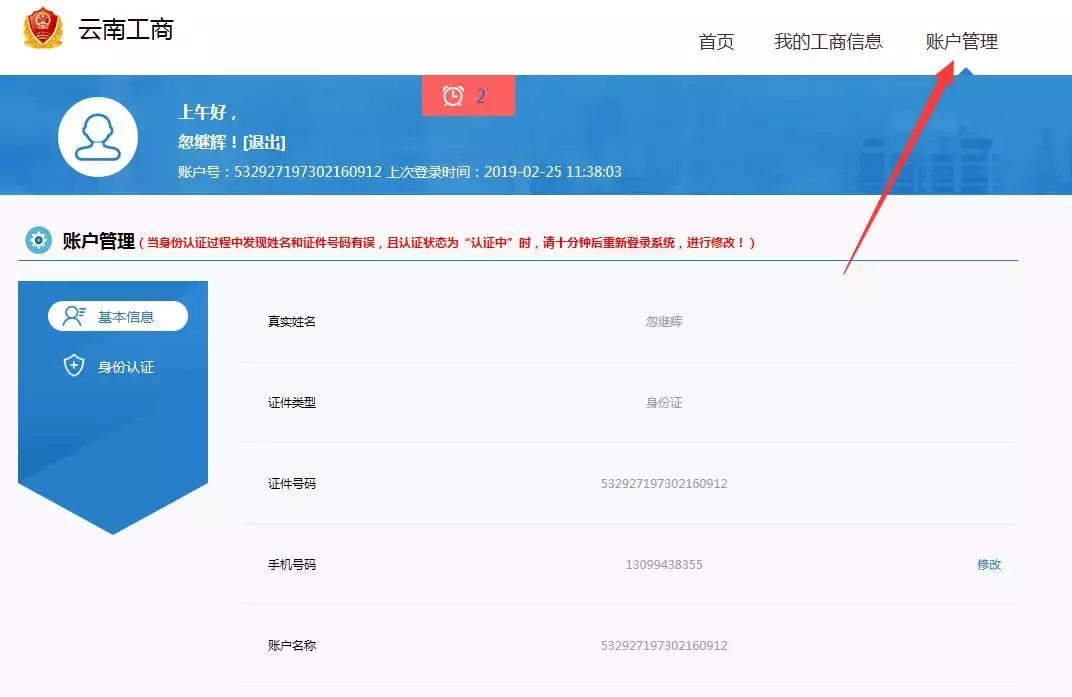Click the 上午好 greeting text
This screenshot has width=1072, height=697.
tap(207, 112)
